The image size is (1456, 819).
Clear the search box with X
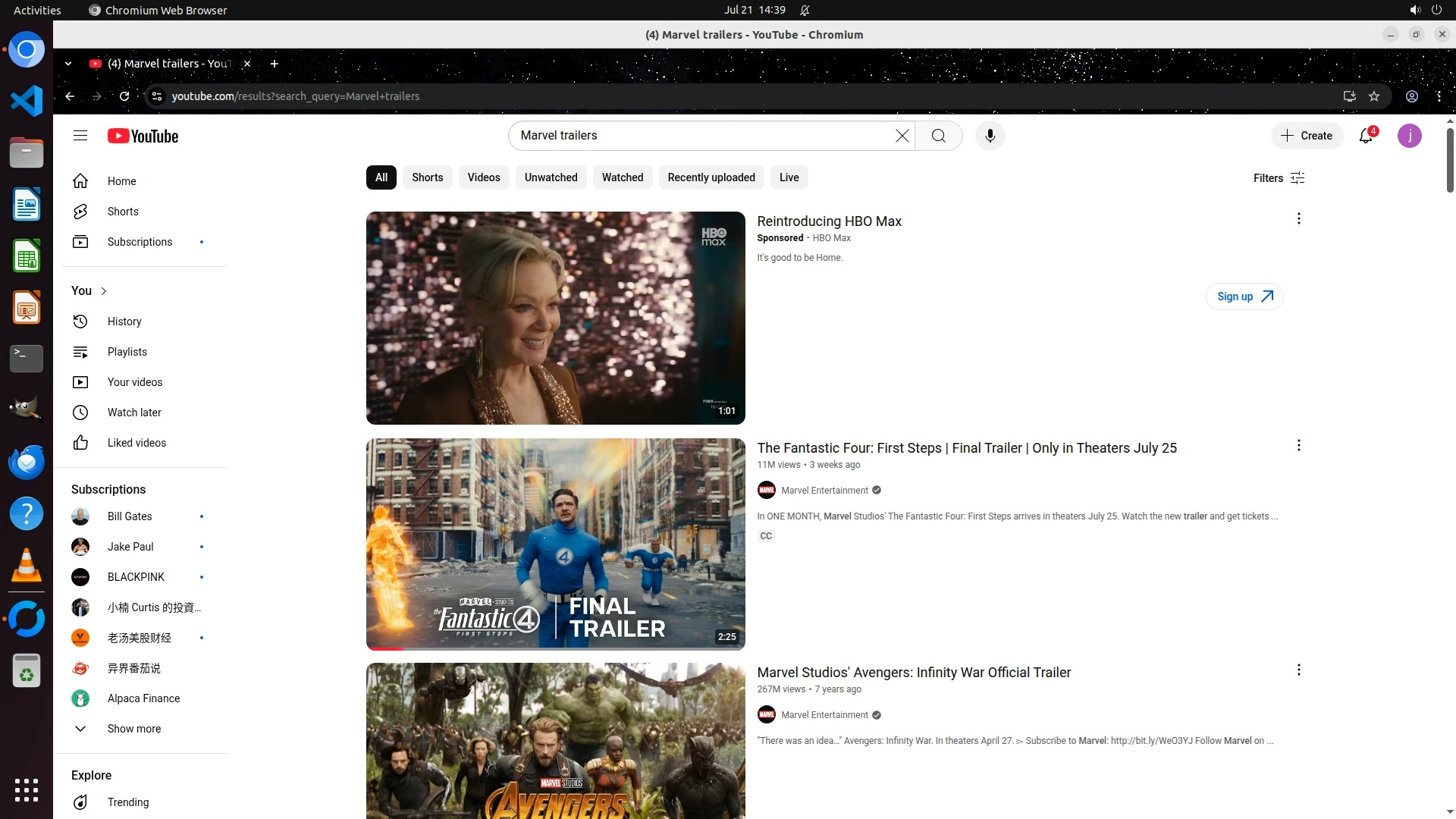pos(902,136)
